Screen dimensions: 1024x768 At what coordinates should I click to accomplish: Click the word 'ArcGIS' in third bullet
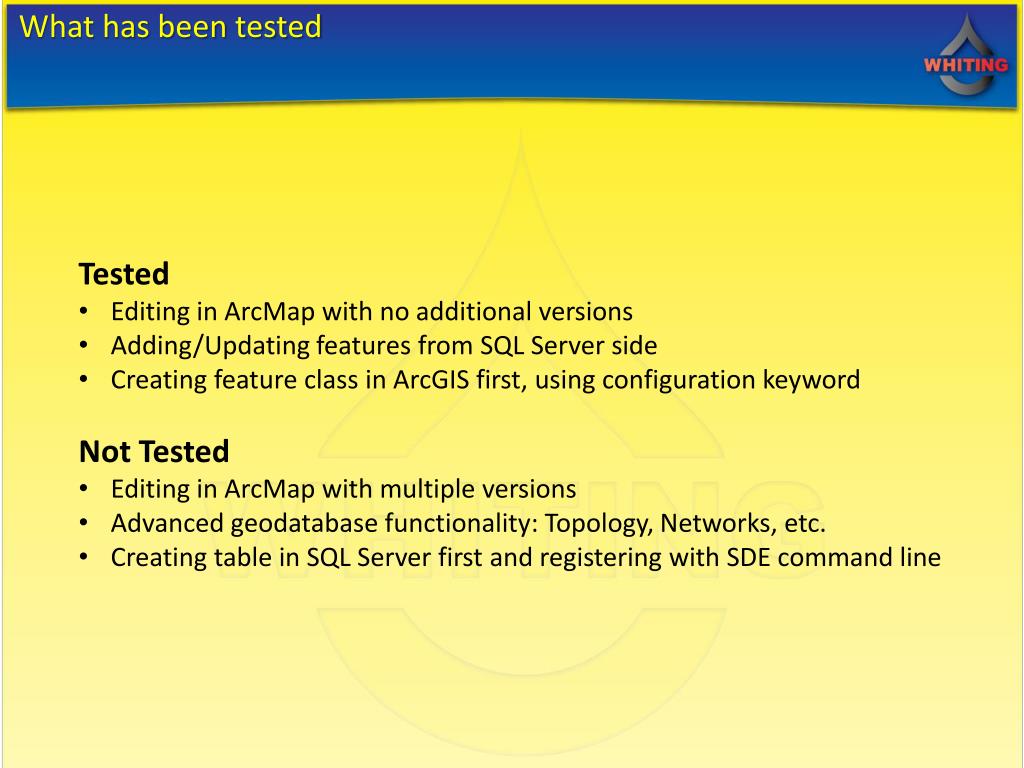431,380
